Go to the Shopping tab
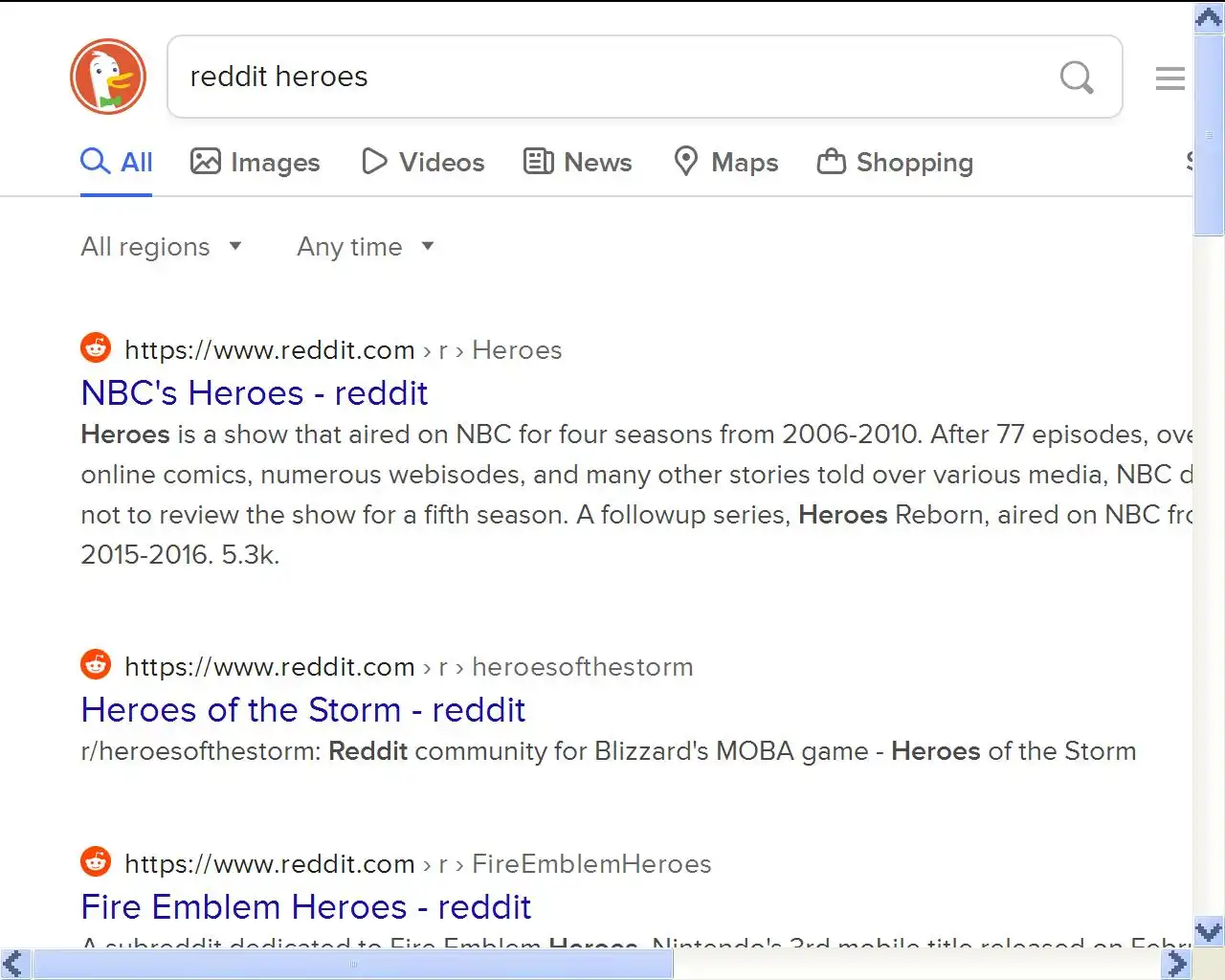 (895, 162)
